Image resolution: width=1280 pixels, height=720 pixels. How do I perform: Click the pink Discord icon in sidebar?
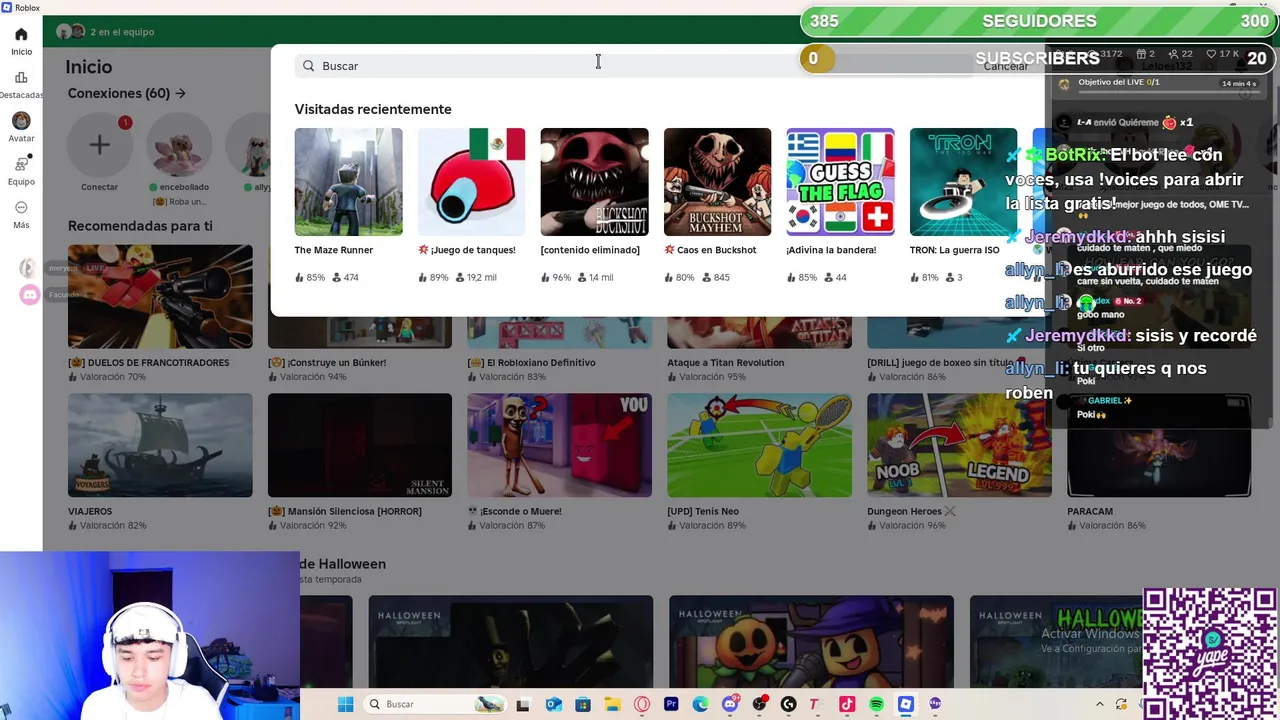coord(29,295)
